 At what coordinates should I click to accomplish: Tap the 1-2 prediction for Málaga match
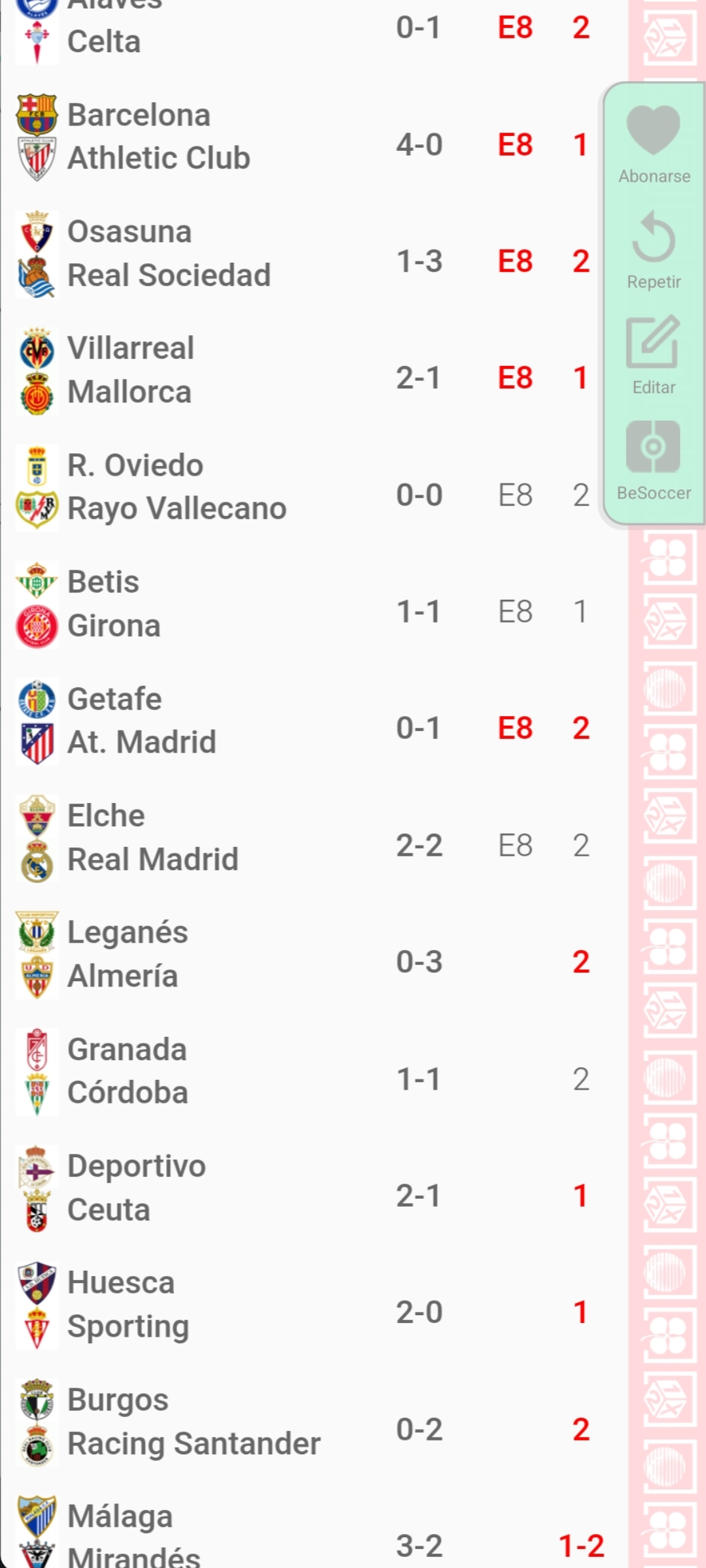pyautogui.click(x=581, y=1546)
